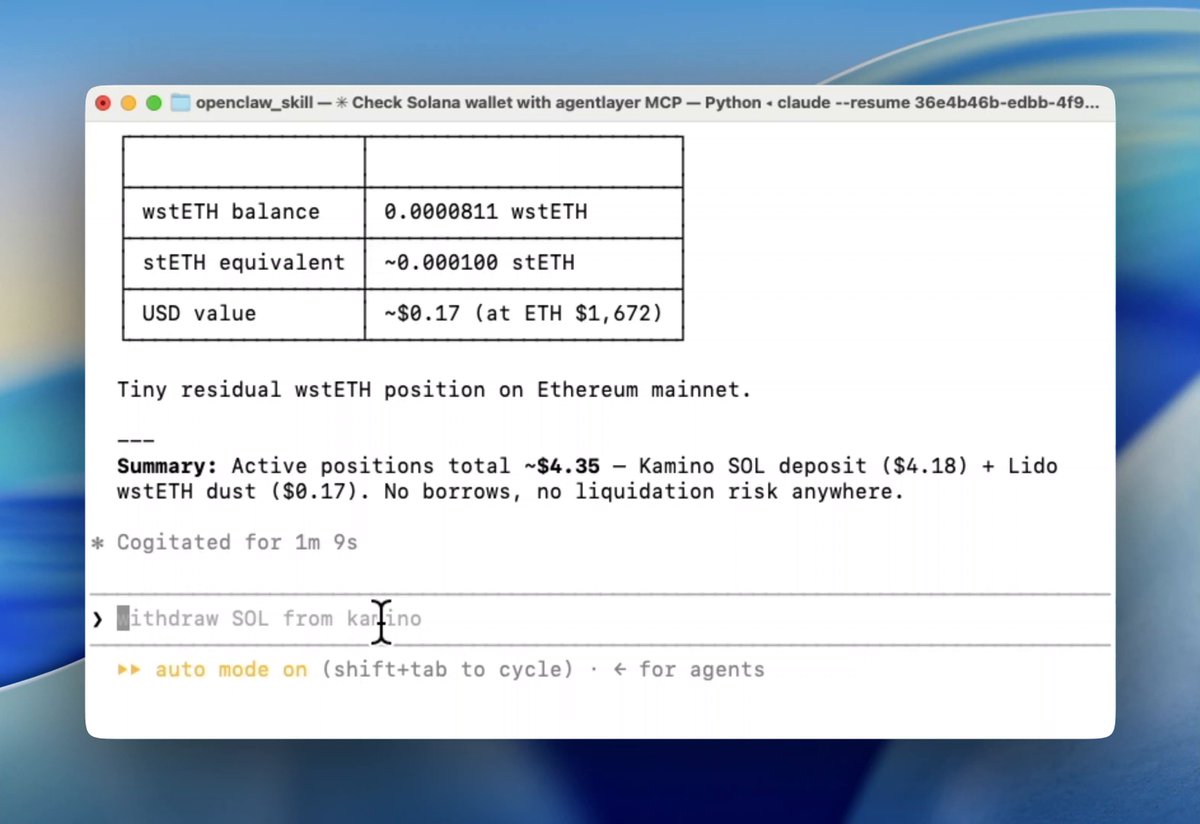The height and width of the screenshot is (824, 1200).
Task: Click the prompt chevron before the input
Action: pos(97,619)
